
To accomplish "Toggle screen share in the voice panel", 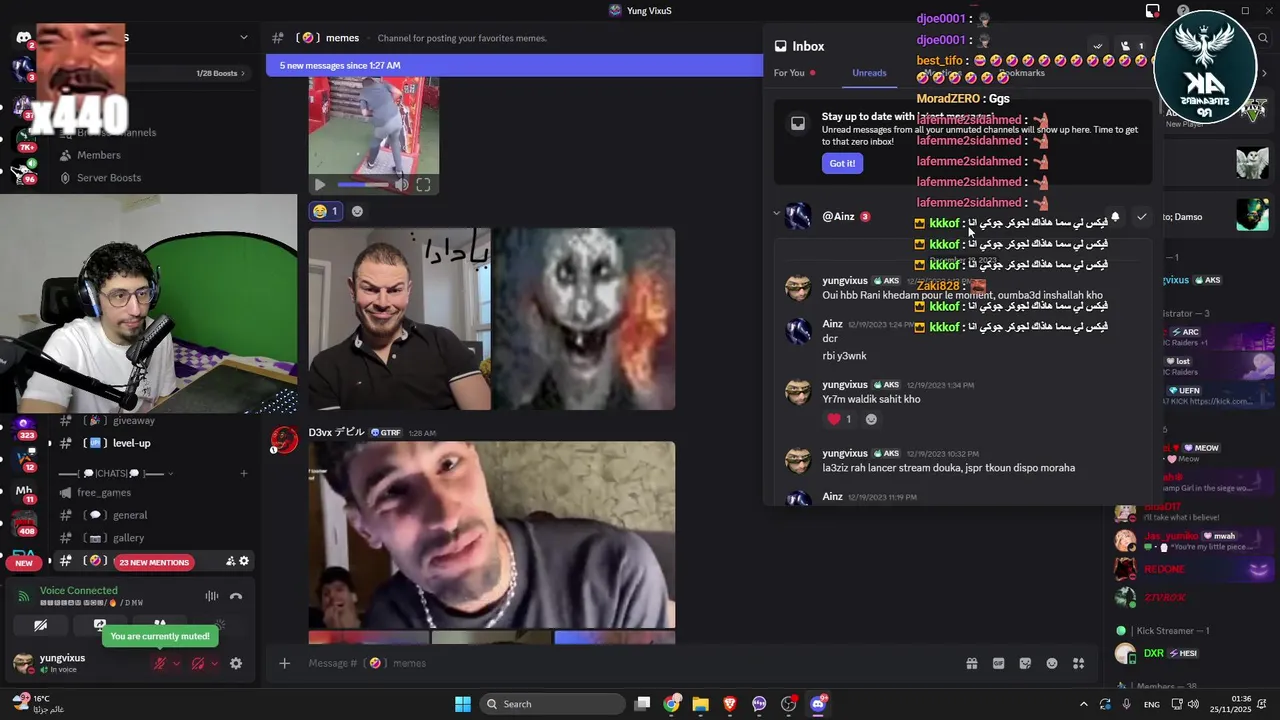I will [x=100, y=624].
